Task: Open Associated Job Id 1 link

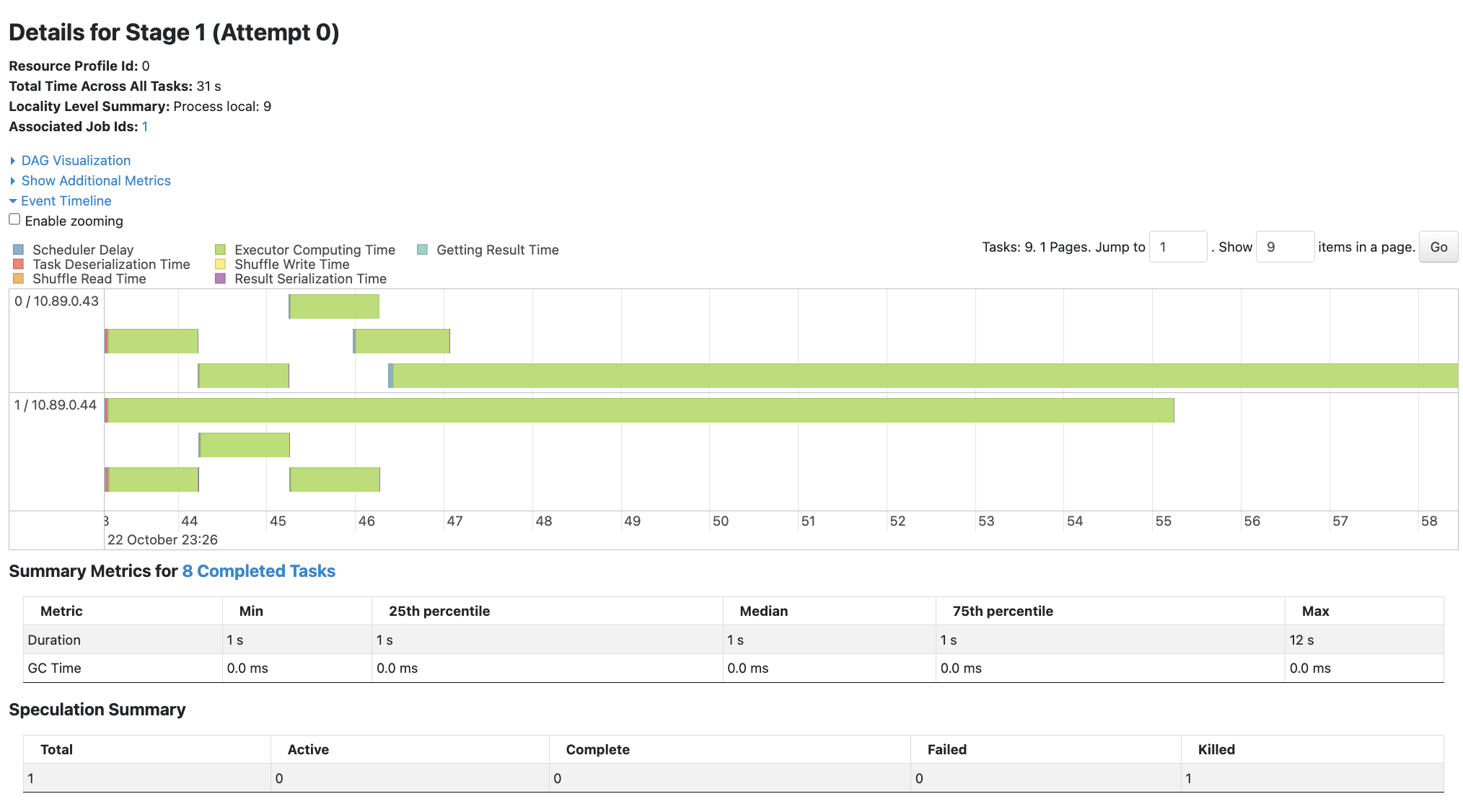Action: tap(145, 127)
